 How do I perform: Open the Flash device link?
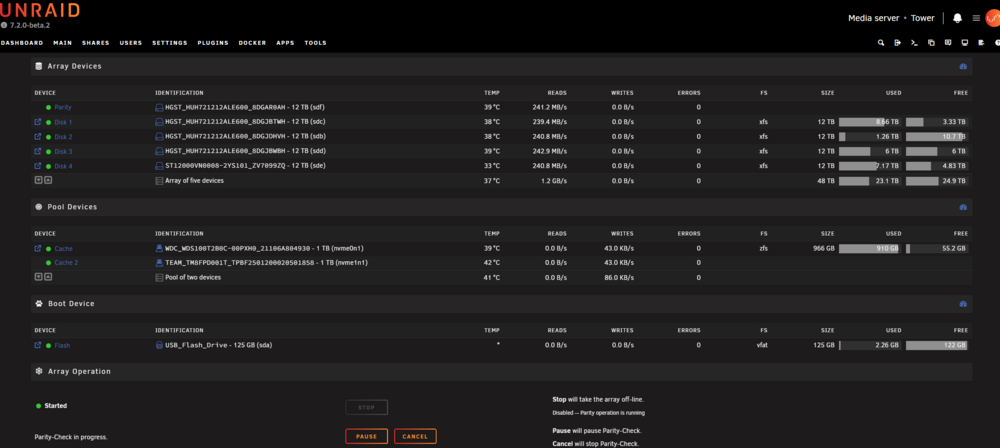click(x=62, y=345)
